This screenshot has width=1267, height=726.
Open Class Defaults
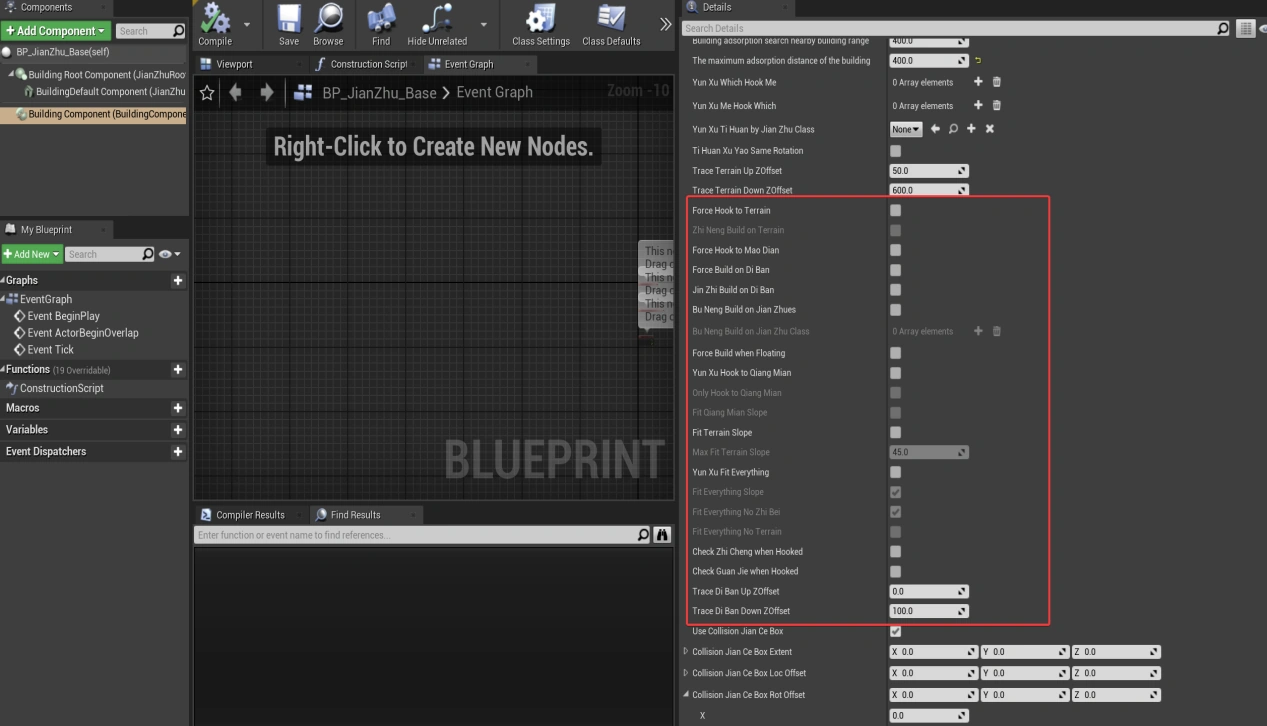[x=611, y=24]
